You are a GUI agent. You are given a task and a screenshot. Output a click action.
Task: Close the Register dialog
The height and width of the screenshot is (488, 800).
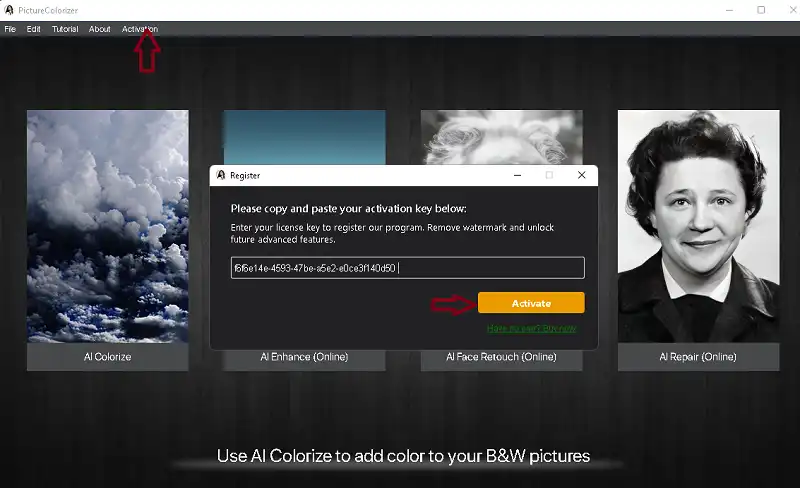click(581, 175)
